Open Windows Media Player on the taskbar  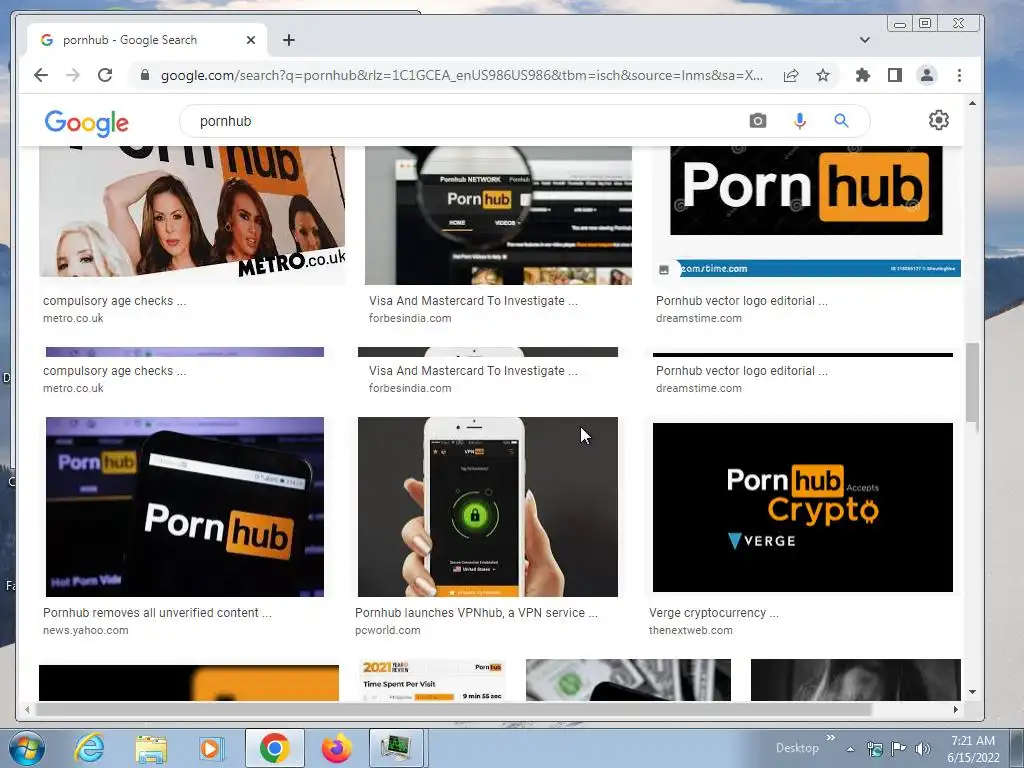tap(212, 748)
